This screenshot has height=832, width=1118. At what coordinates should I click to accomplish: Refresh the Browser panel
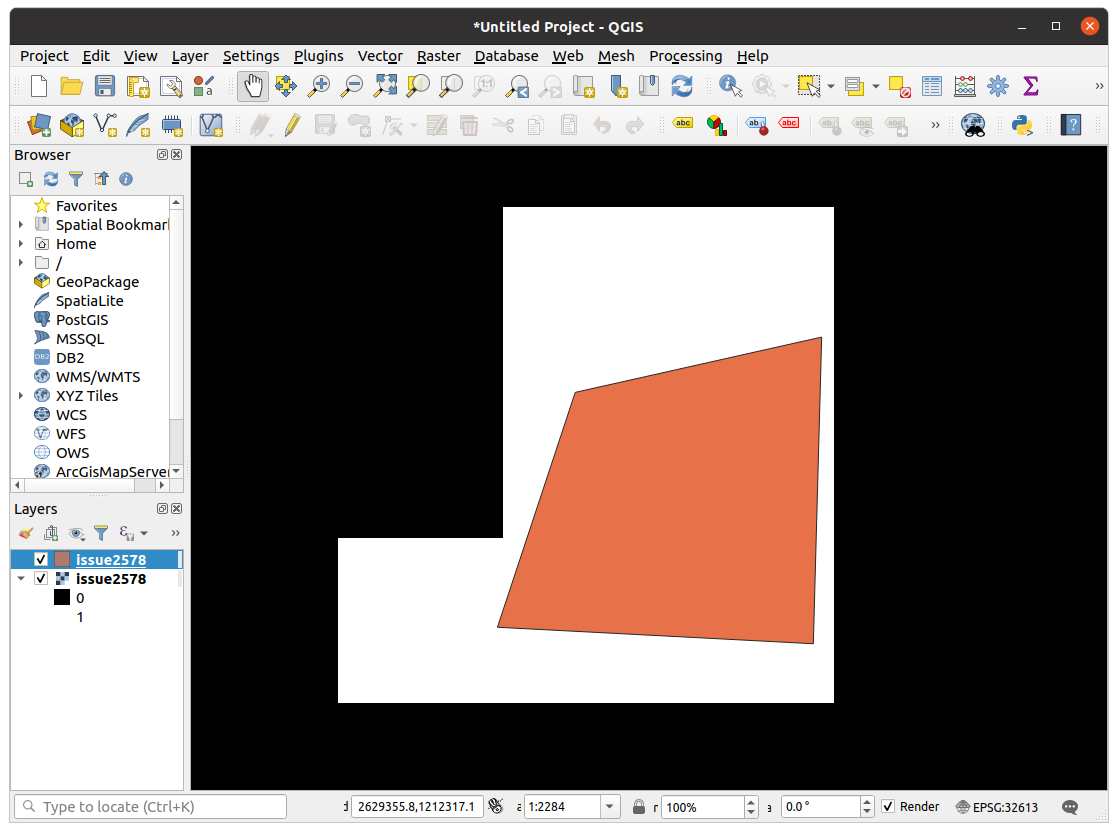coord(50,179)
